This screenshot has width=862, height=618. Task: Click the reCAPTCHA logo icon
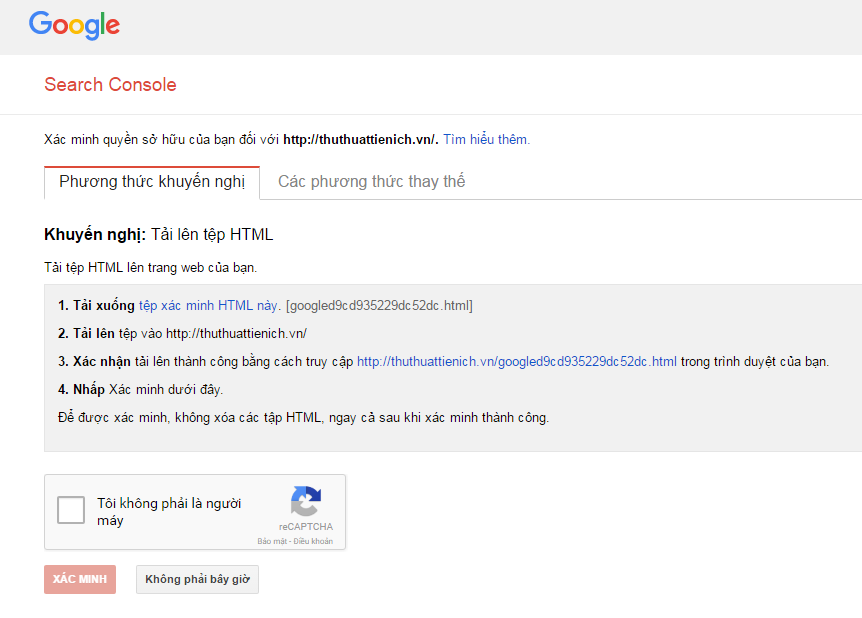click(x=306, y=501)
